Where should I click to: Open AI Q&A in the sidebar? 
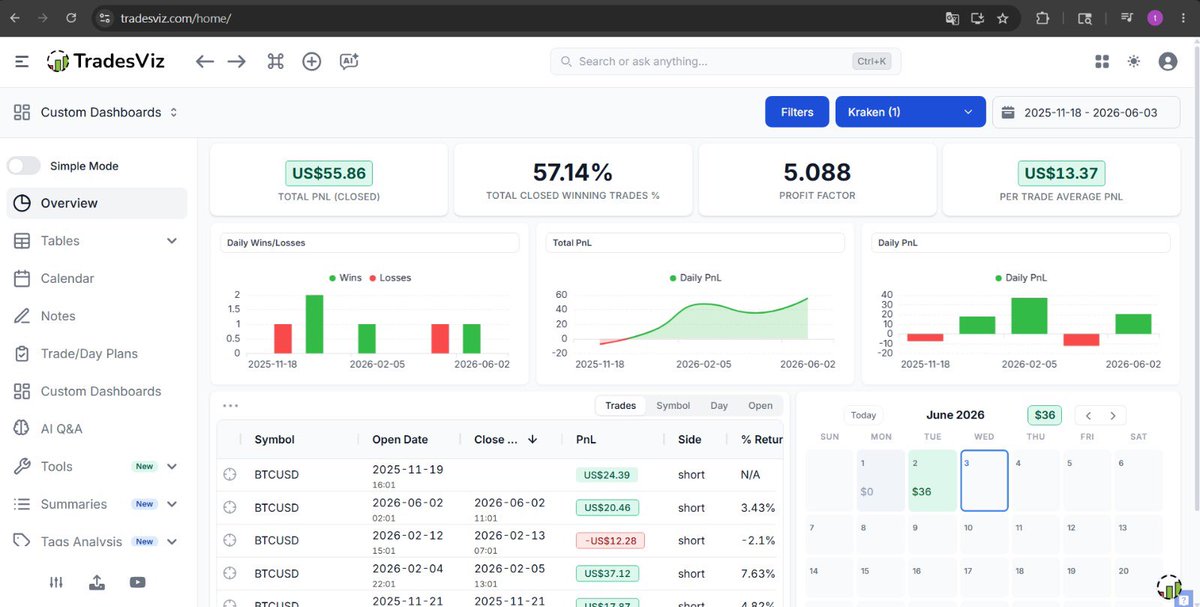pyautogui.click(x=96, y=429)
